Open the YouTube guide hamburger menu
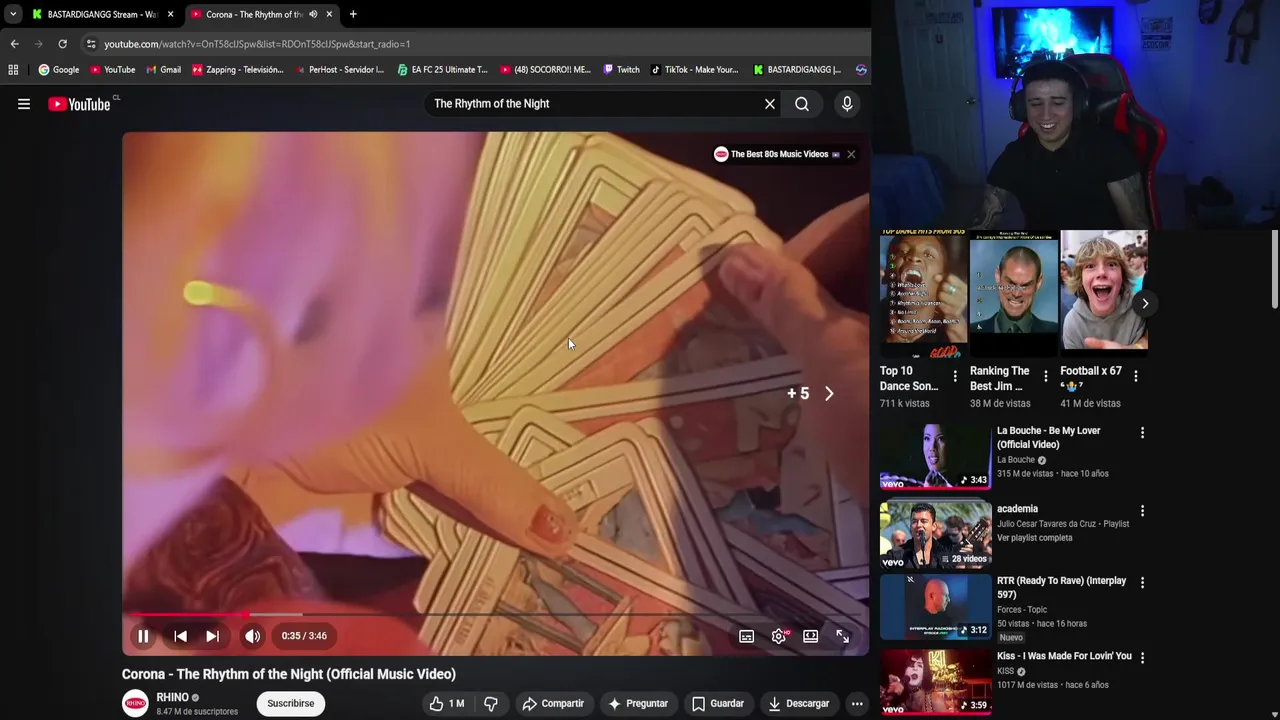This screenshot has height=720, width=1280. (x=24, y=104)
